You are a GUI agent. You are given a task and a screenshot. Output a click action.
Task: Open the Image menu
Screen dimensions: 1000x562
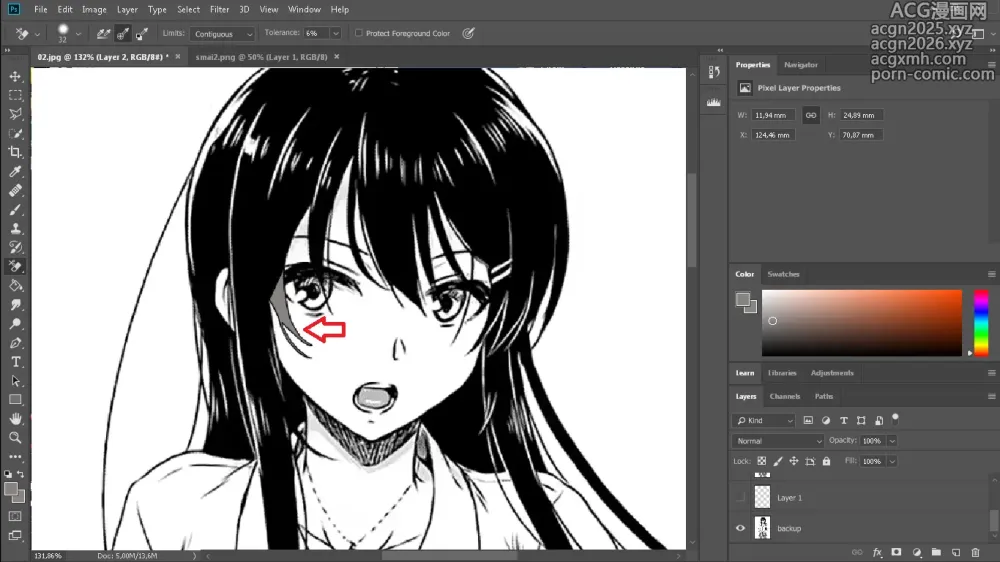94,10
